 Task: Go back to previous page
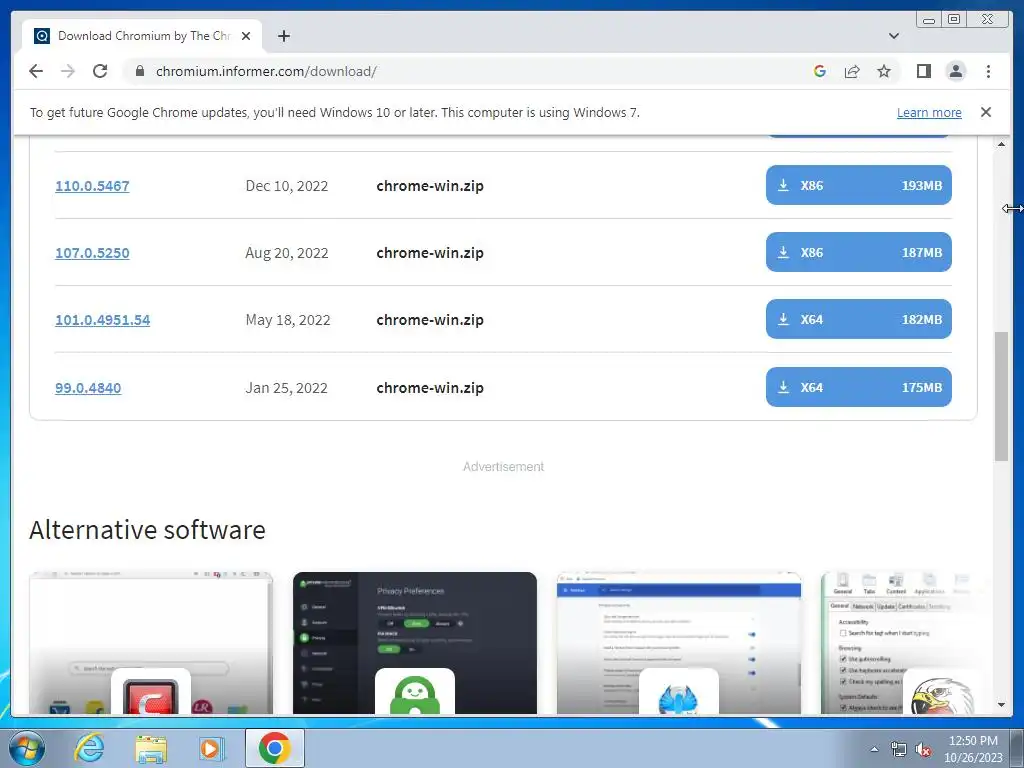coord(36,71)
